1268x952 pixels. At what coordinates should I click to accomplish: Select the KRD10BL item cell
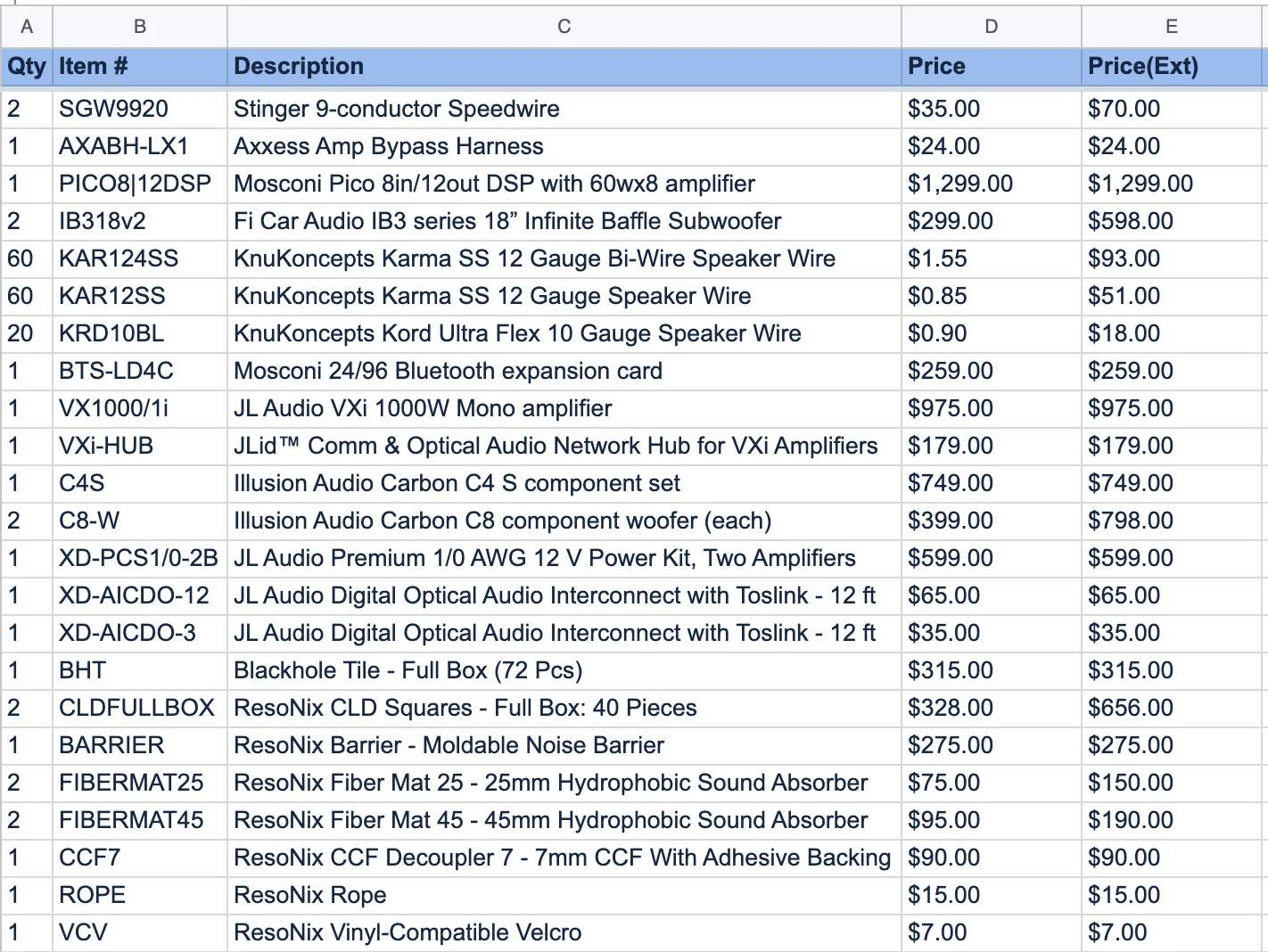point(140,333)
